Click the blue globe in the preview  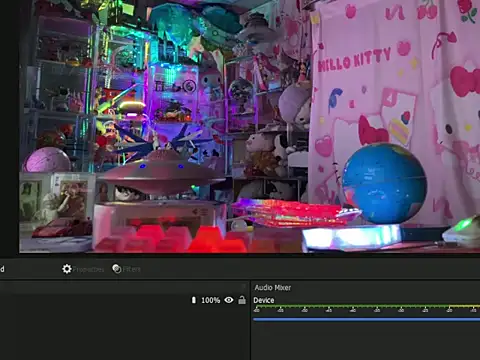(385, 183)
